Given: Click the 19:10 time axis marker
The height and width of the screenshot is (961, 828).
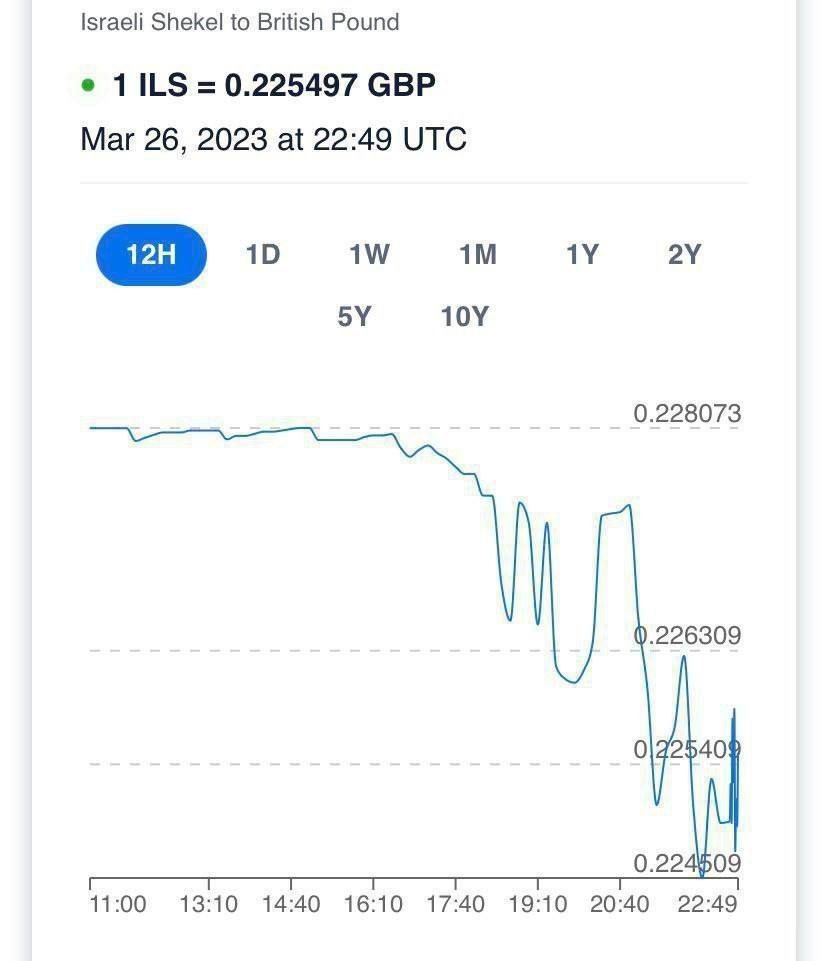Looking at the screenshot, I should (538, 905).
